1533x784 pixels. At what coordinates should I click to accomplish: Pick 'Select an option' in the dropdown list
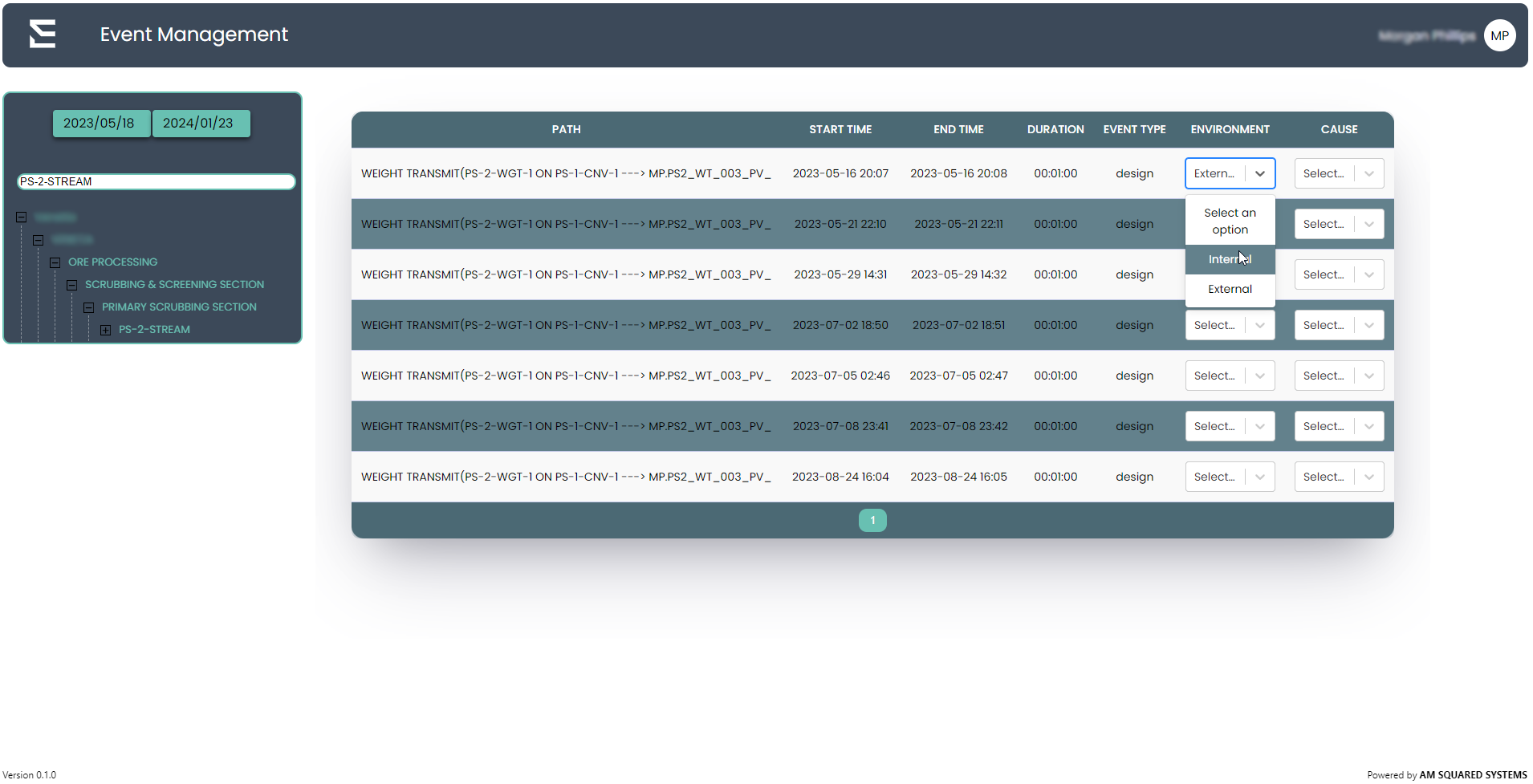click(1229, 221)
